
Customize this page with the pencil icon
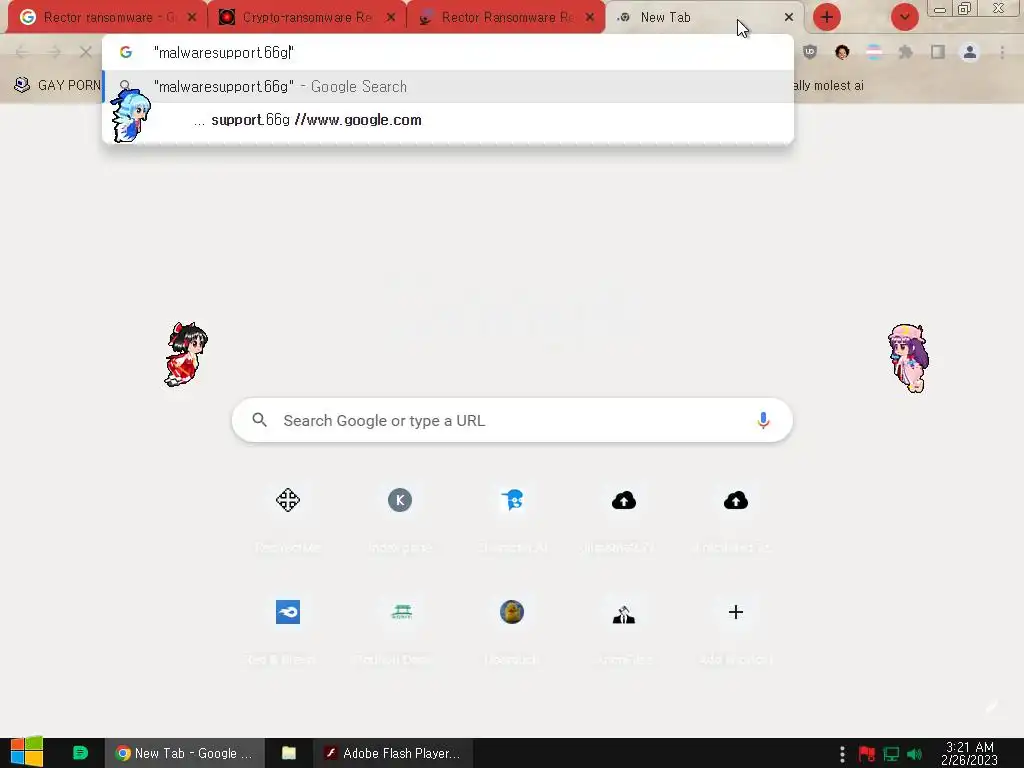tap(992, 707)
